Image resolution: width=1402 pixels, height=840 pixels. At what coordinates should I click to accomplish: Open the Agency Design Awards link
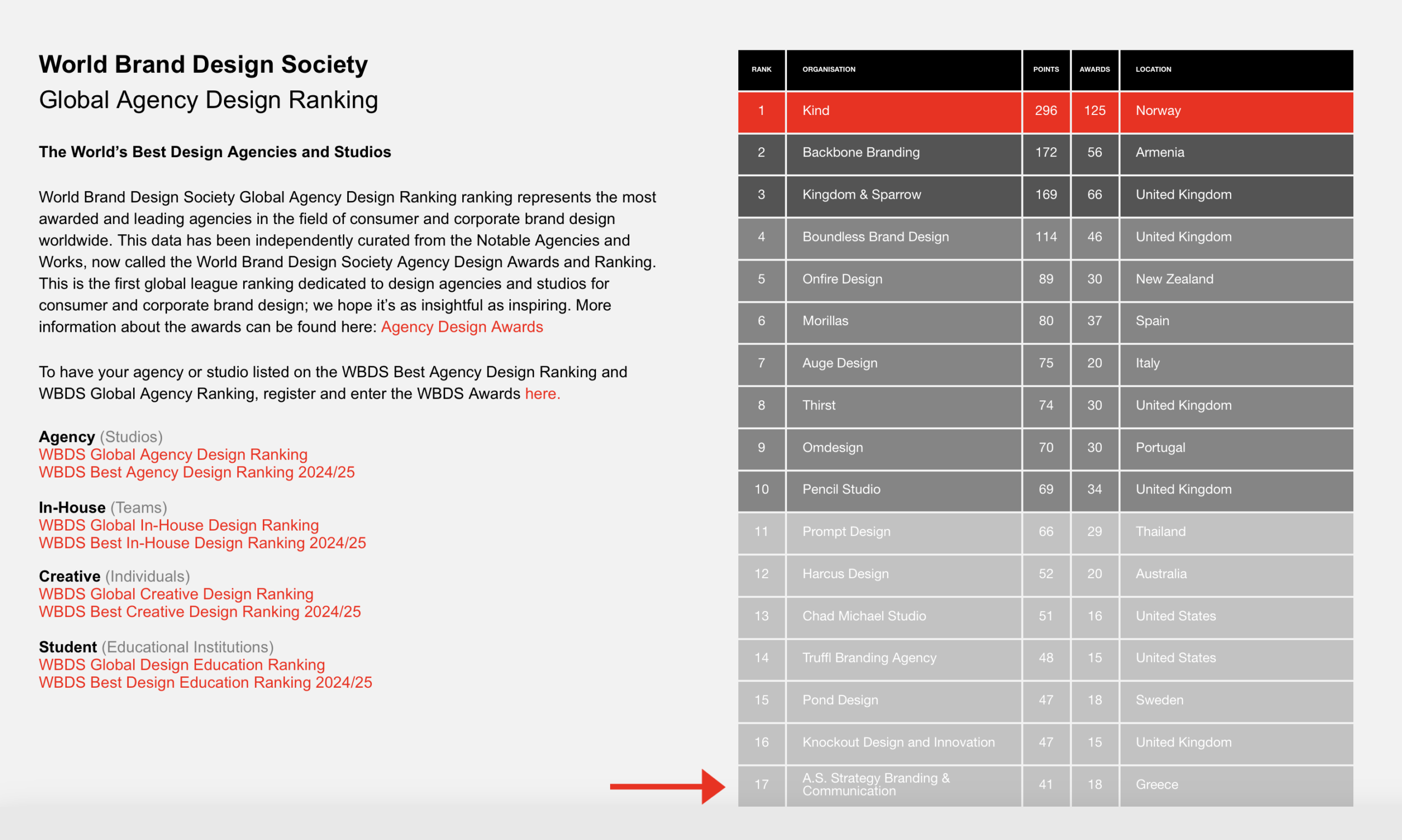pyautogui.click(x=462, y=327)
